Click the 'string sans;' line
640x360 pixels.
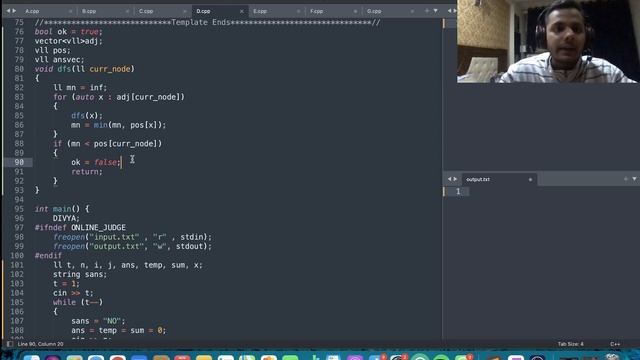pyautogui.click(x=80, y=274)
